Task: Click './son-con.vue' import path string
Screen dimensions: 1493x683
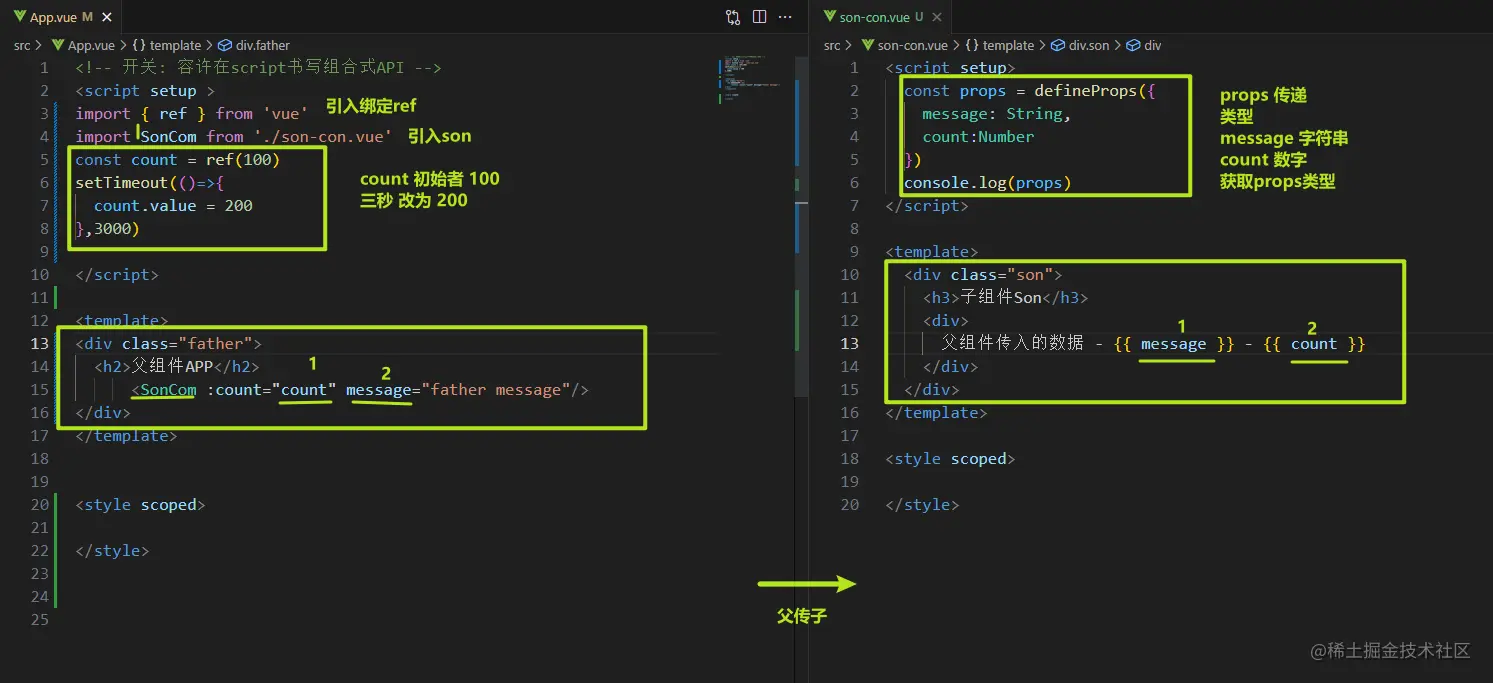Action: click(322, 136)
